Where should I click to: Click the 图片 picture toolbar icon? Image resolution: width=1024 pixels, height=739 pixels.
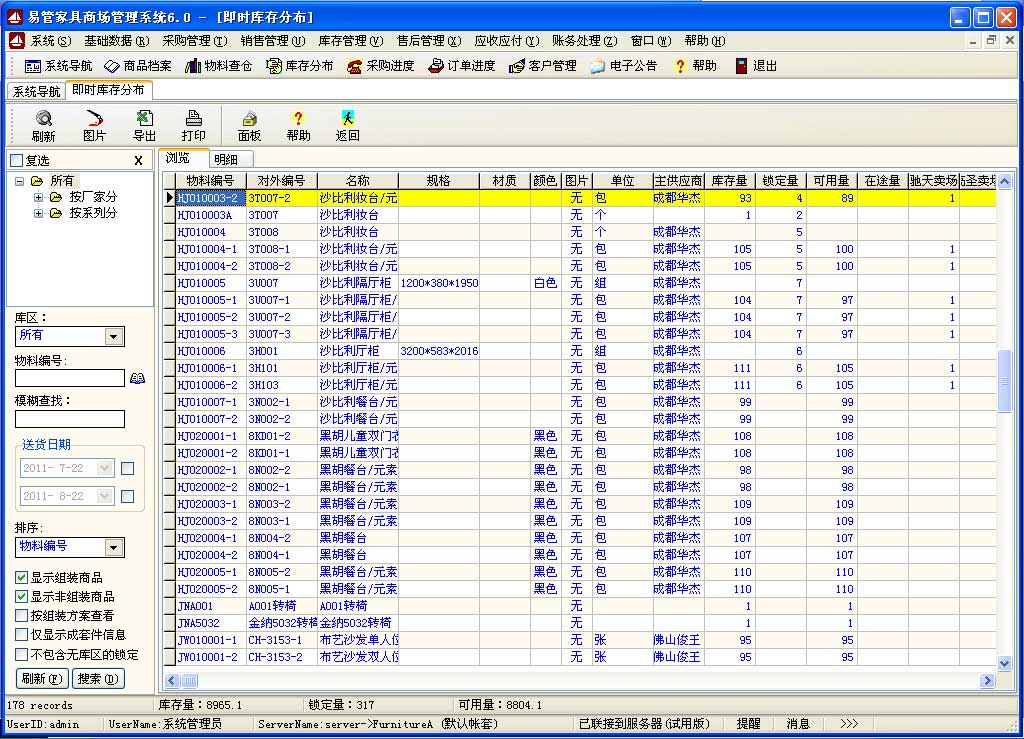click(x=94, y=125)
